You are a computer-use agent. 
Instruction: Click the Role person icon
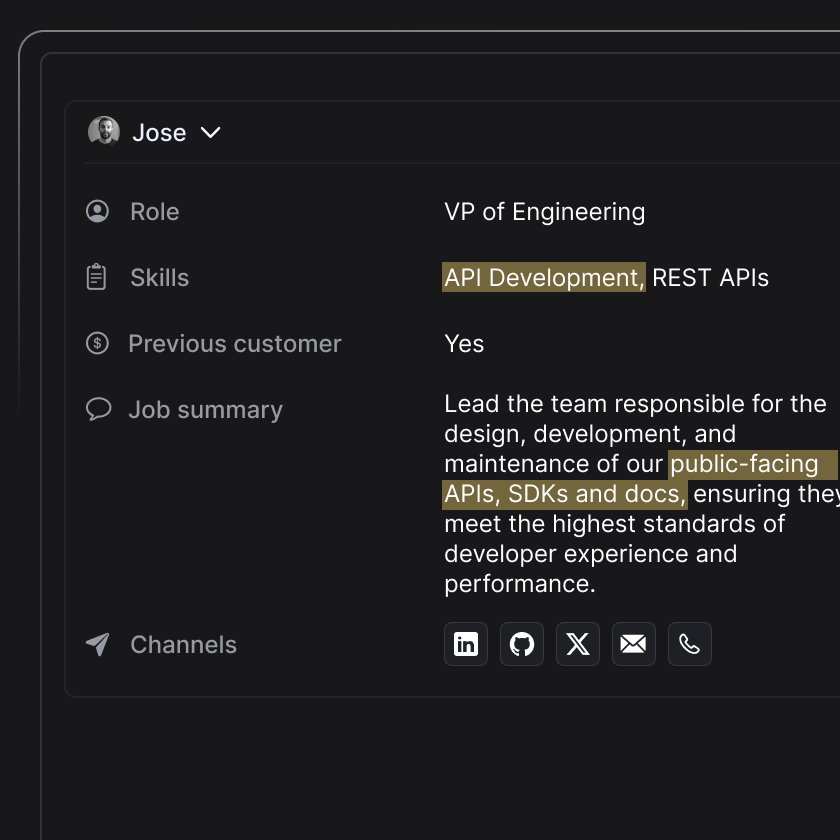pyautogui.click(x=97, y=211)
